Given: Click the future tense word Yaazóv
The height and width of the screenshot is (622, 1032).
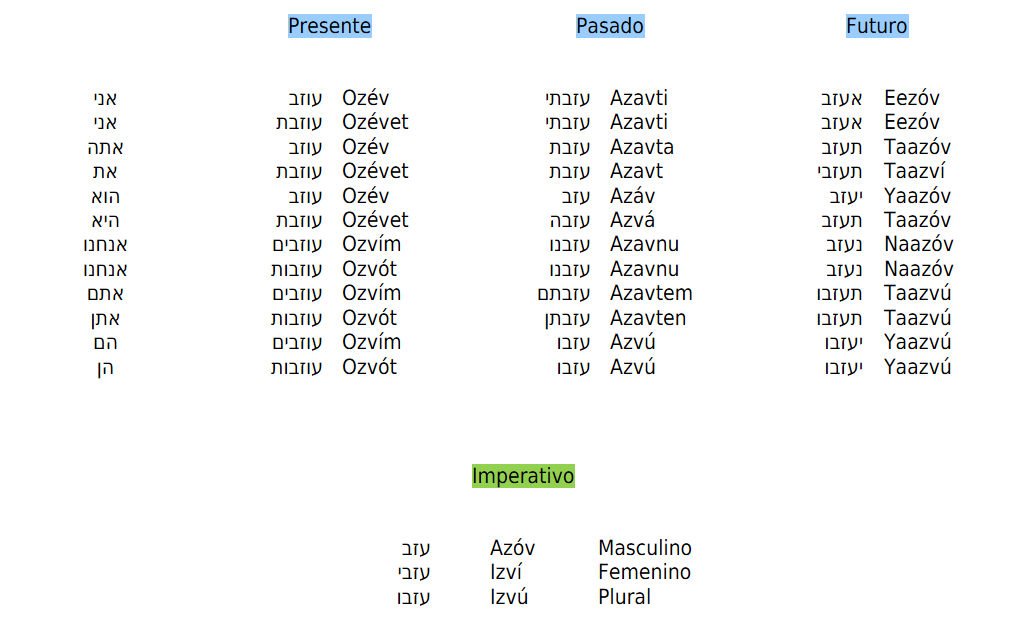Looking at the screenshot, I should (x=917, y=196).
